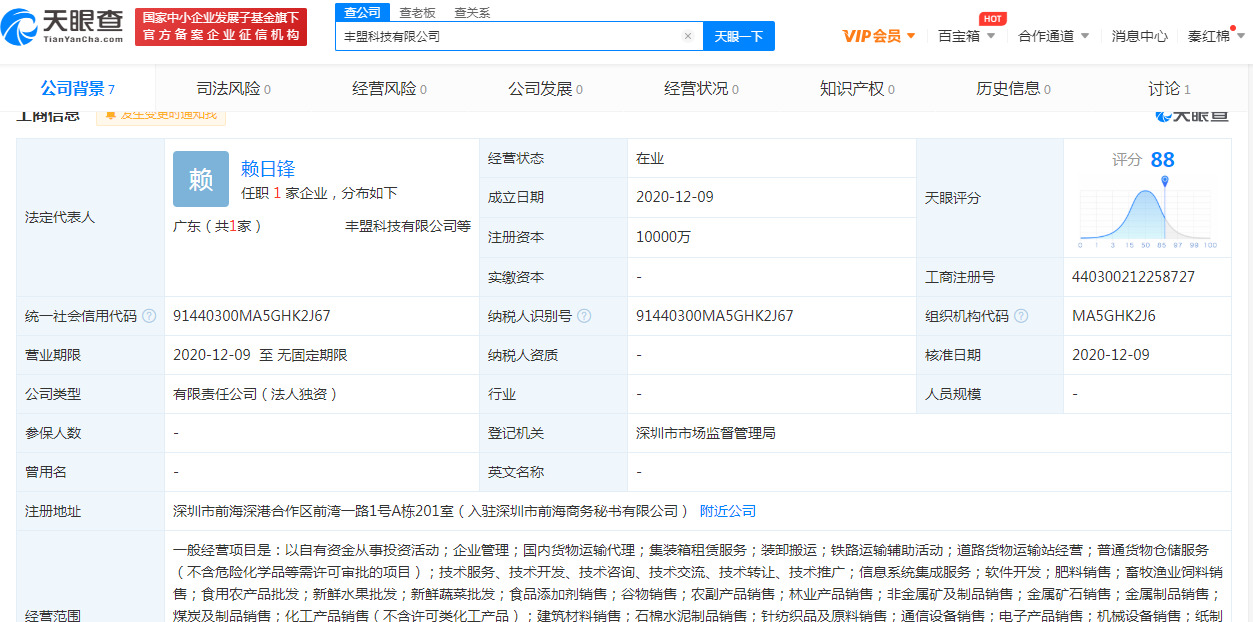Click the help icon next to 统一社会信用代码

click(x=149, y=316)
